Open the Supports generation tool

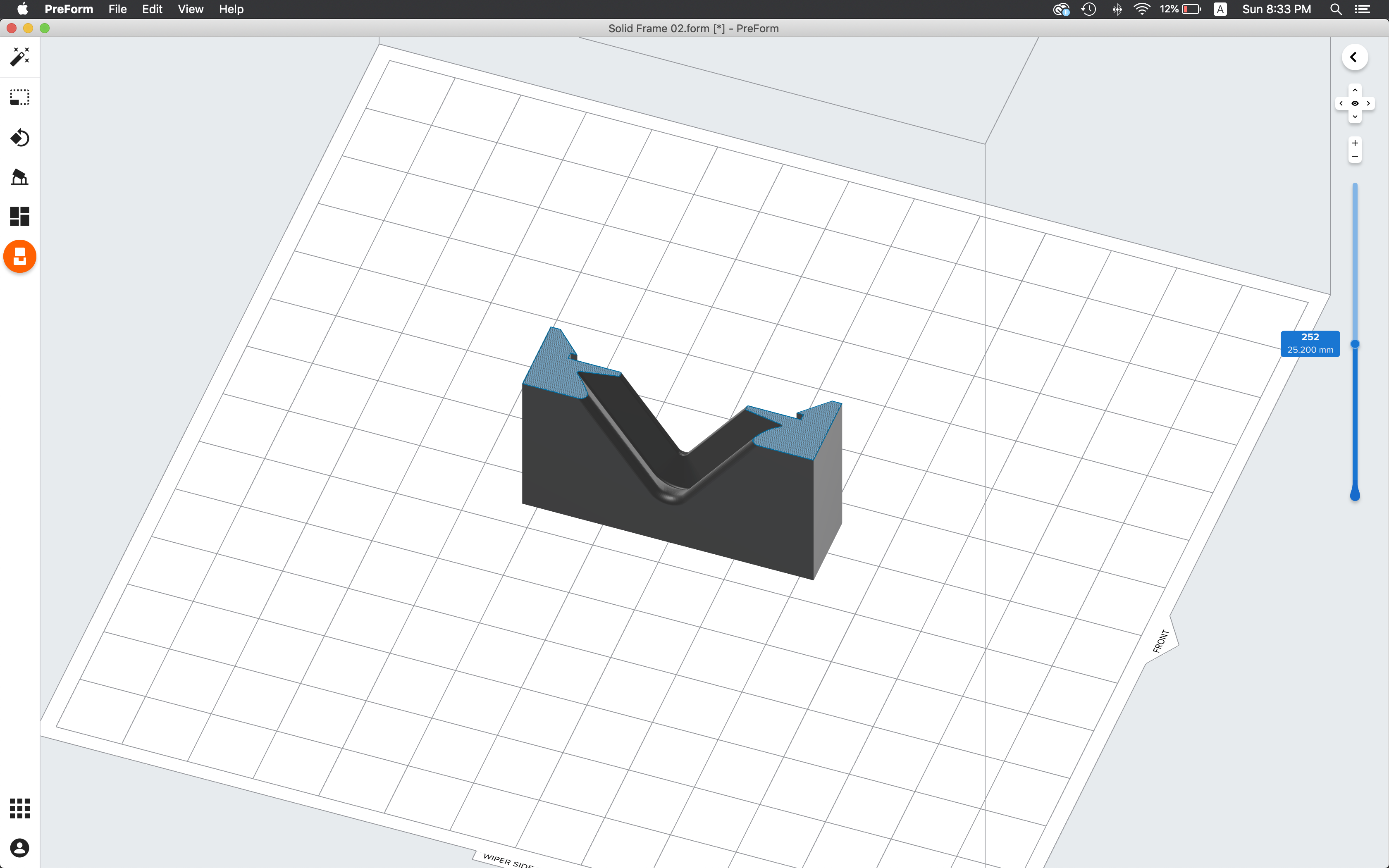click(19, 177)
